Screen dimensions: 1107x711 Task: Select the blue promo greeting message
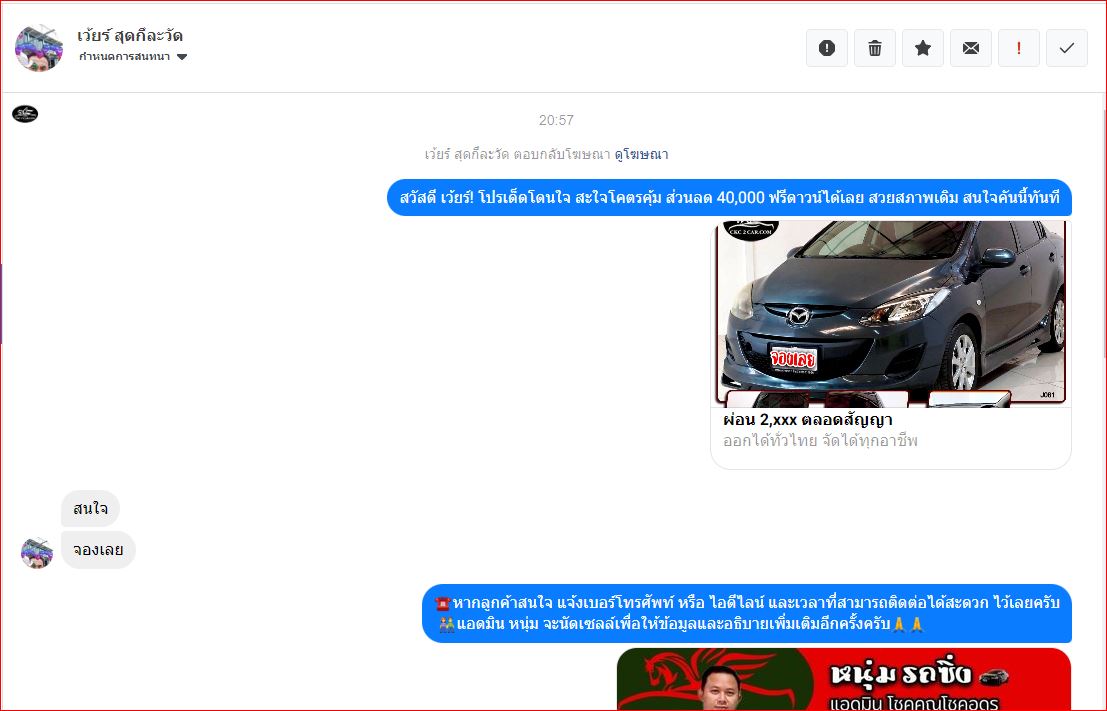pyautogui.click(x=729, y=198)
